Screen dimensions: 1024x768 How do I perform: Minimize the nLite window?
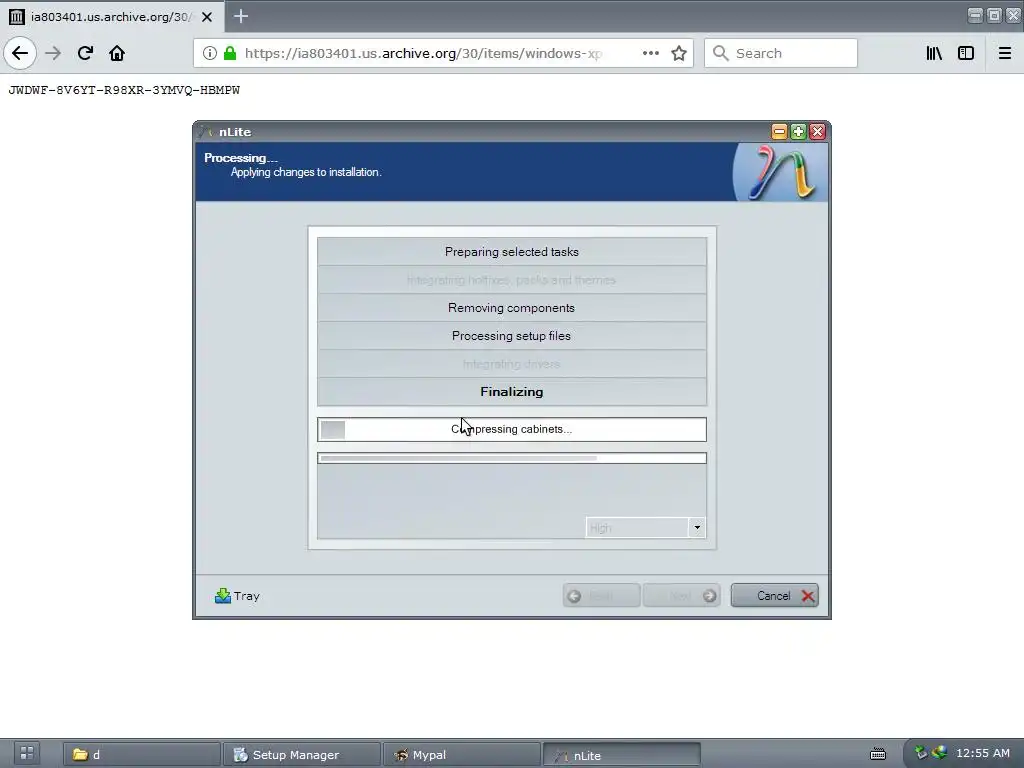(x=779, y=132)
